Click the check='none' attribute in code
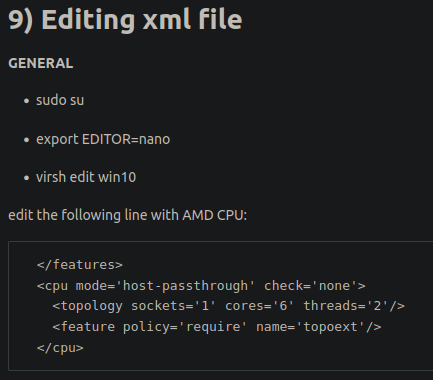Screen dimensions: 433x380 (x=311, y=286)
